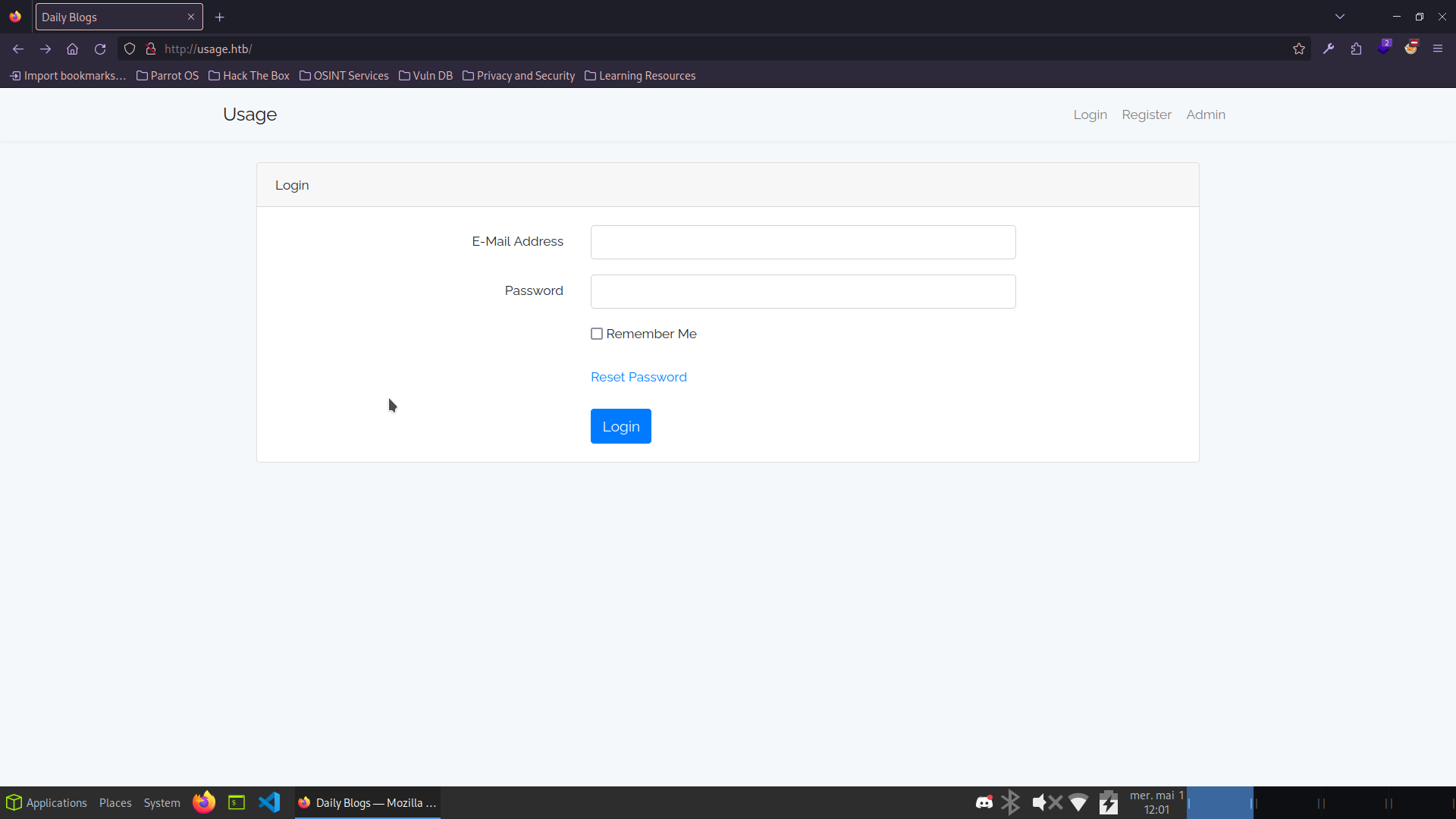Click the Bluetooth tray icon
The width and height of the screenshot is (1456, 819).
[1011, 802]
